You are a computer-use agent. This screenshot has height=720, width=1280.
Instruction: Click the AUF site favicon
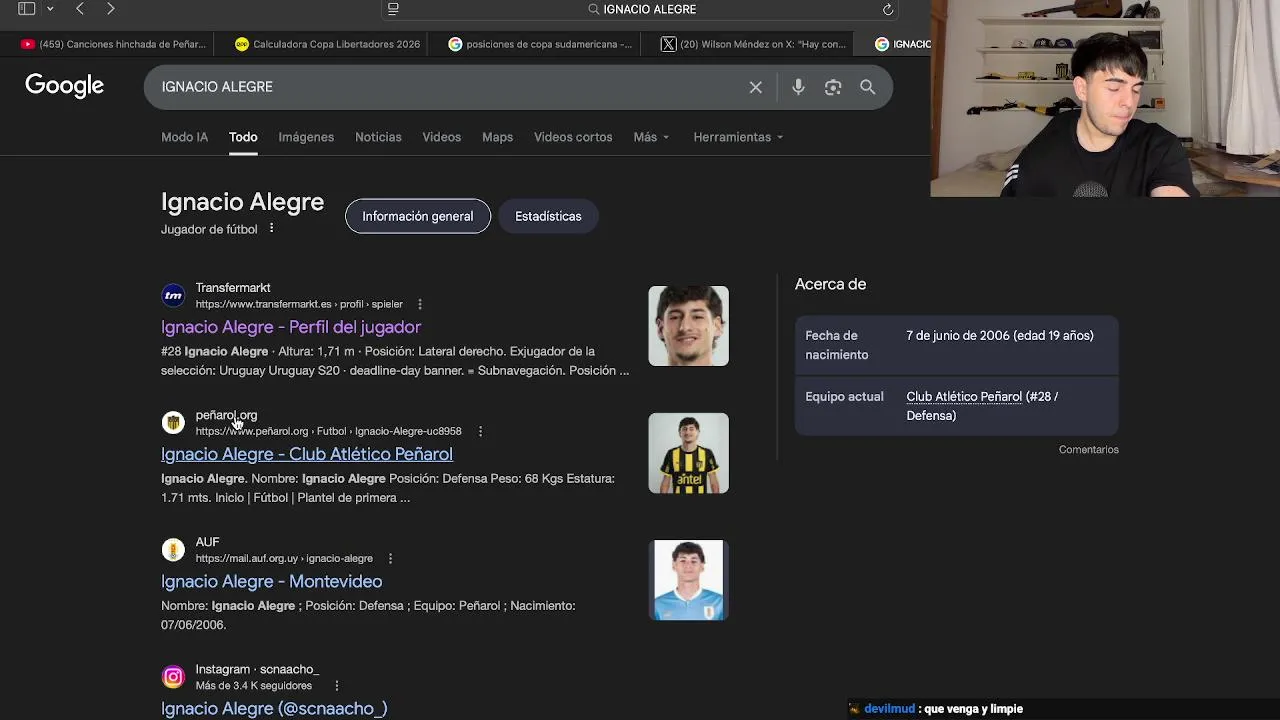(x=173, y=549)
